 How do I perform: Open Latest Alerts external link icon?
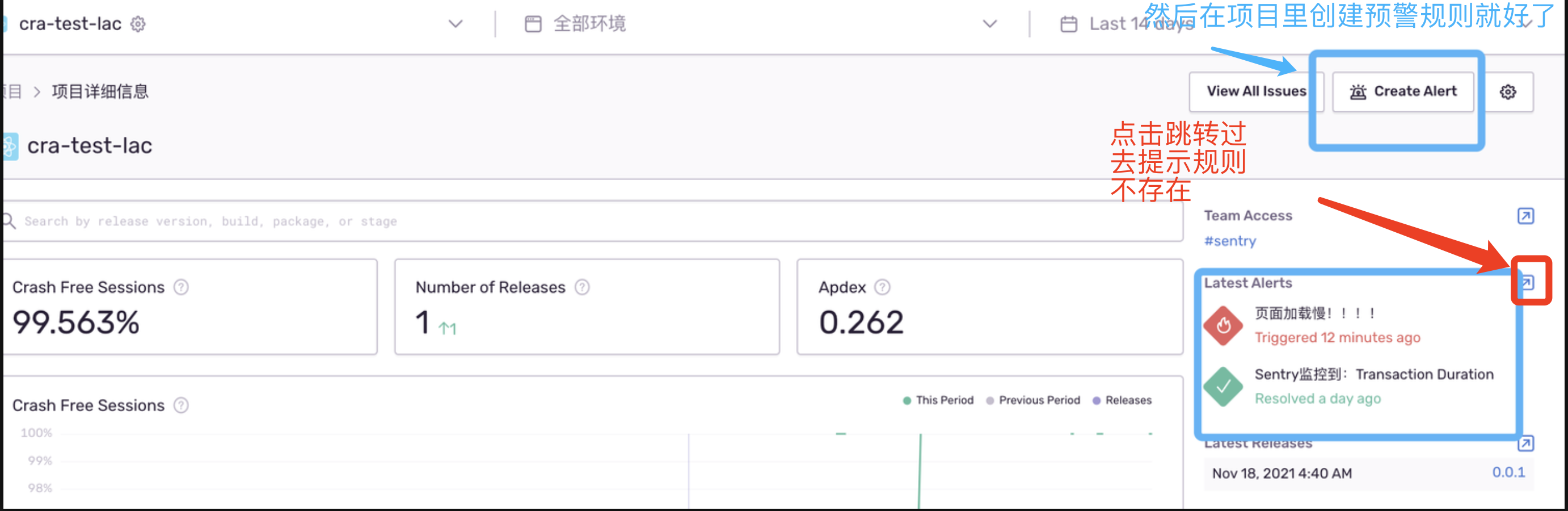1527,283
